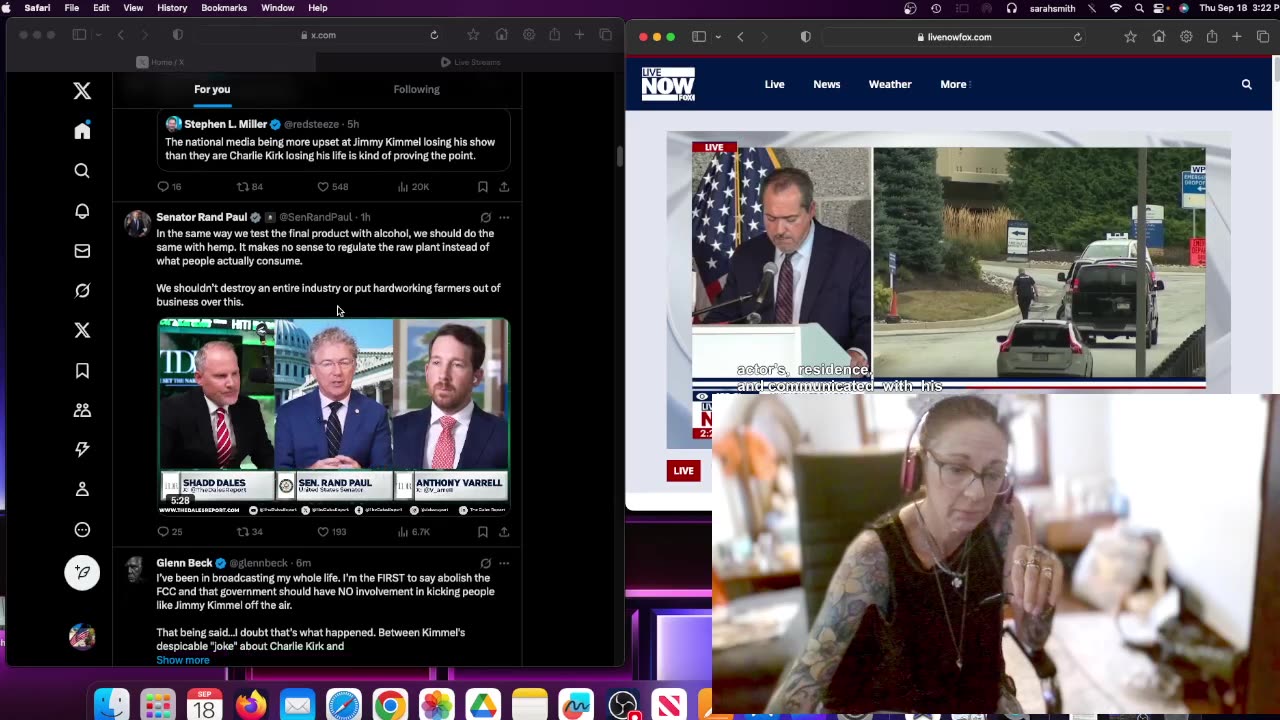Image resolution: width=1280 pixels, height=720 pixels.
Task: Switch to the Following tab
Action: (416, 89)
